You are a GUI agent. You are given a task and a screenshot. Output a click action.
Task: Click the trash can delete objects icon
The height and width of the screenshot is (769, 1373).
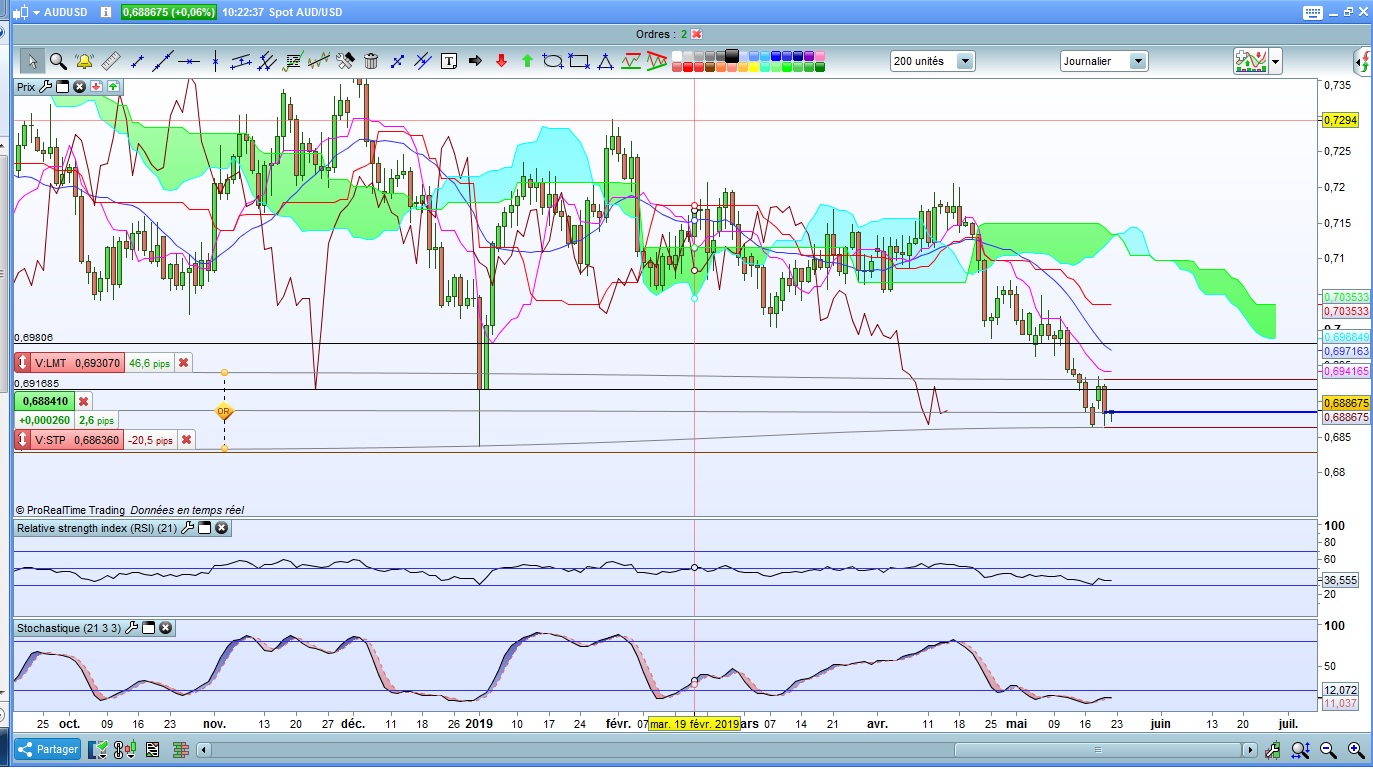pos(371,61)
